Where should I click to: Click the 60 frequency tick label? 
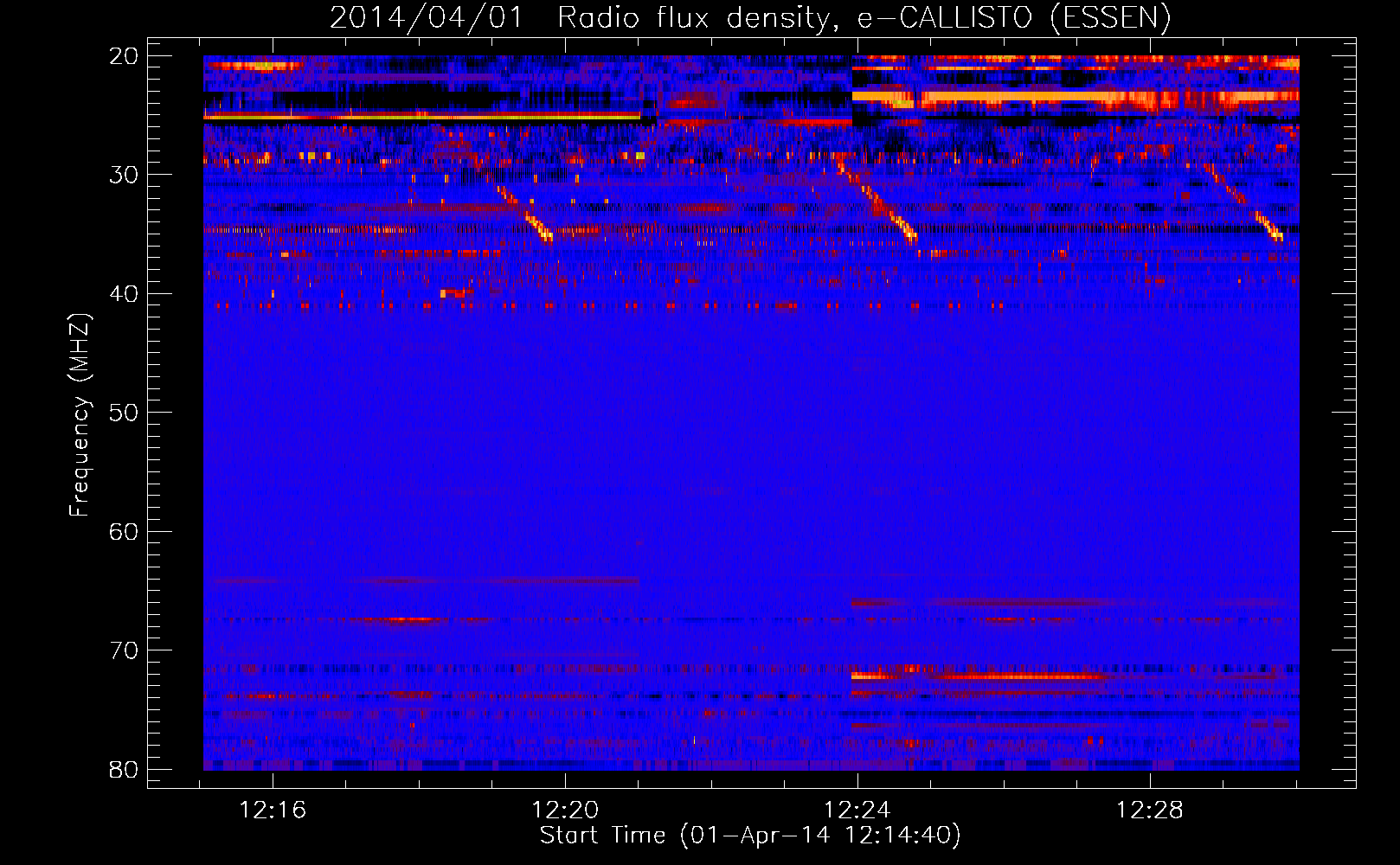(124, 531)
